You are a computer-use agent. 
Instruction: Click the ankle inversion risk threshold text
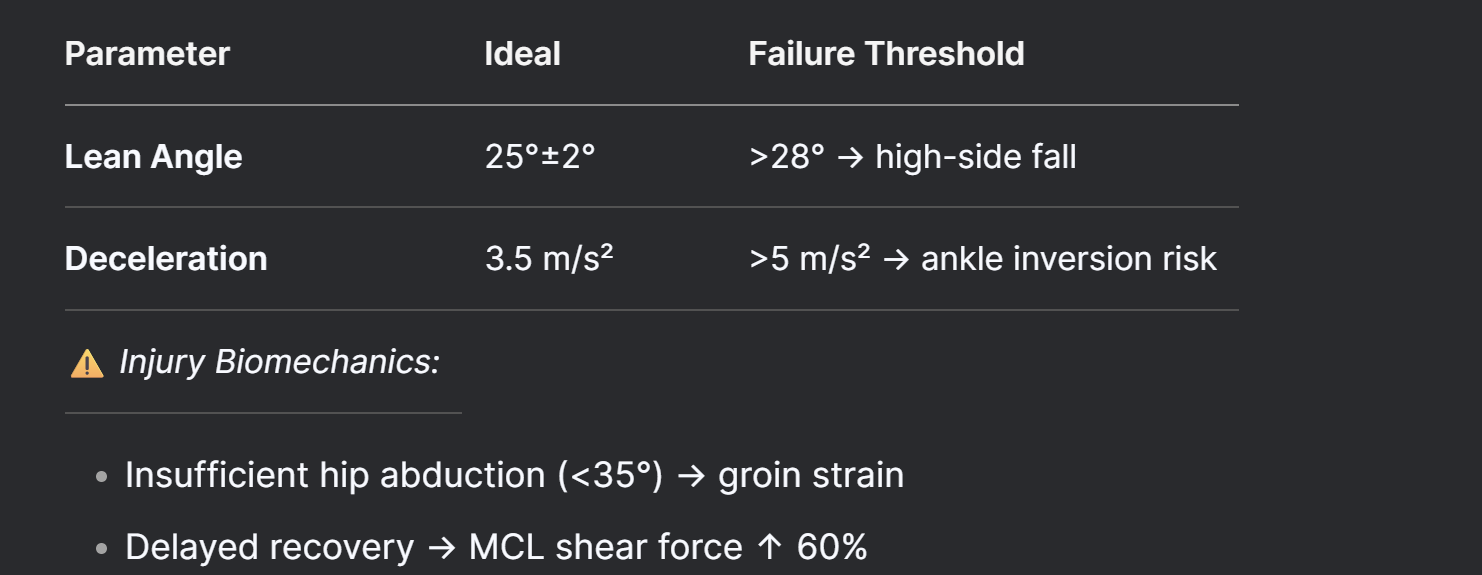coord(1069,258)
